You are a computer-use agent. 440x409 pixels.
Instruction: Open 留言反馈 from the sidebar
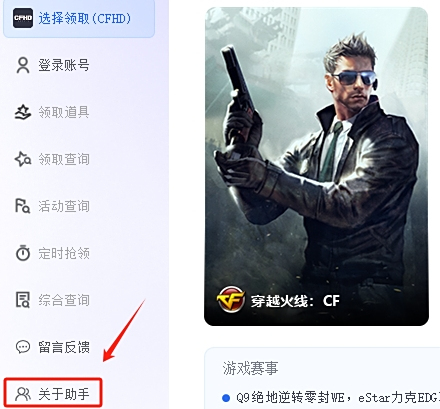(64, 347)
